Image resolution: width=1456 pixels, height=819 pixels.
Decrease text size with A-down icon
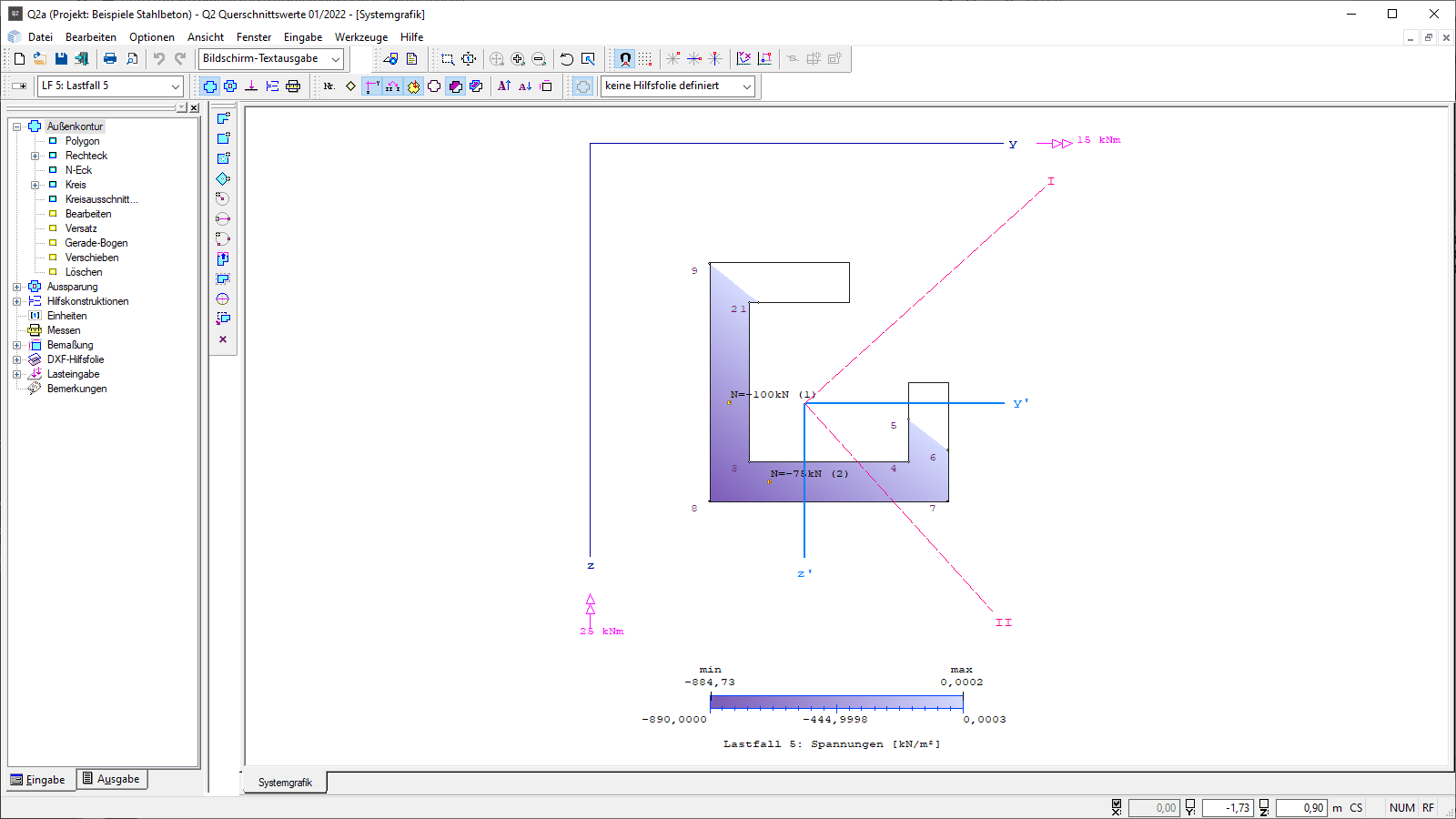[525, 86]
